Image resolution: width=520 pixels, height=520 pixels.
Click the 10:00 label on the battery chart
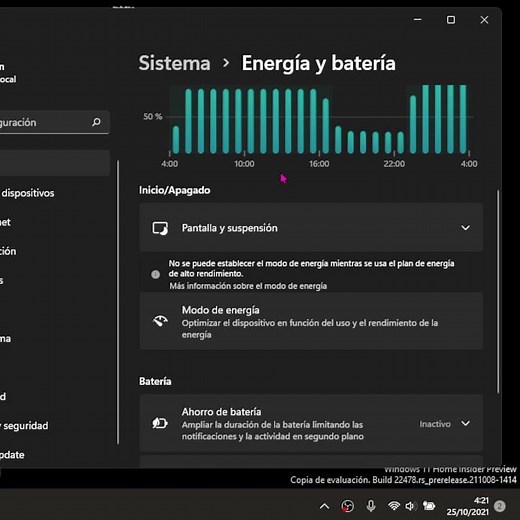(244, 164)
